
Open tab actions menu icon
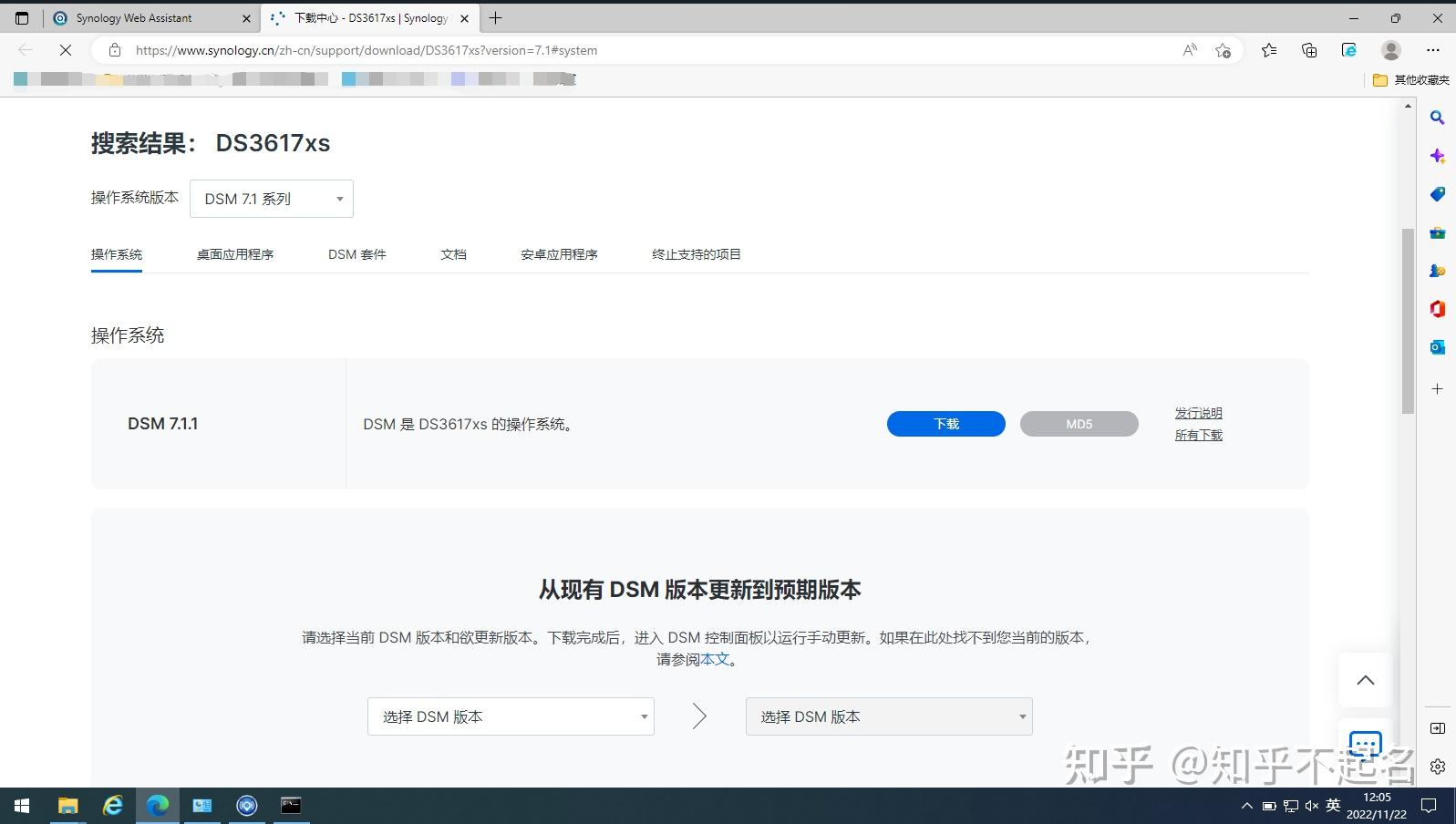[x=22, y=18]
